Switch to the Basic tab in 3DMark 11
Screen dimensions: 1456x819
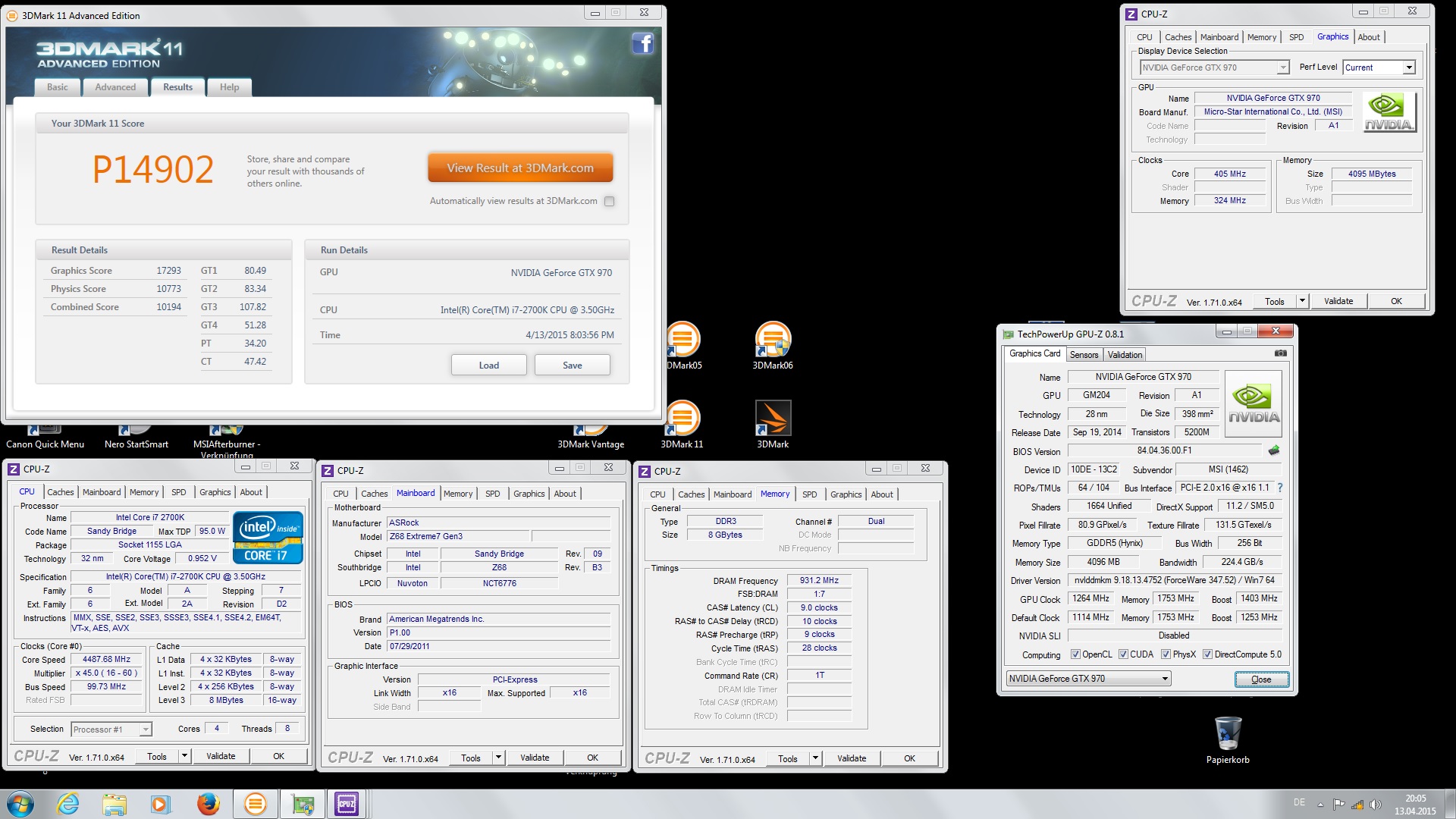click(x=58, y=87)
